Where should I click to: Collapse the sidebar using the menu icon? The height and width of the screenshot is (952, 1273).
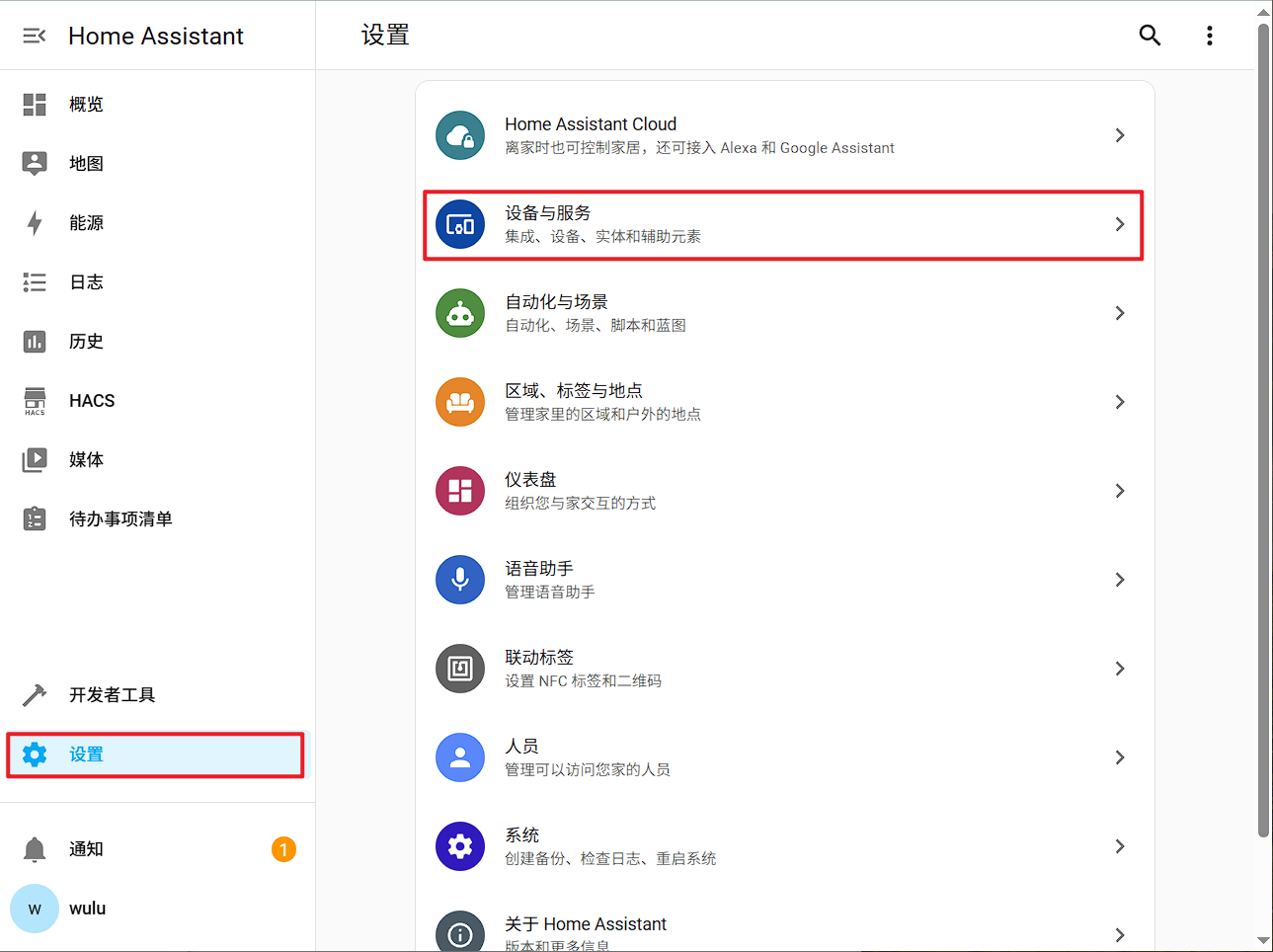coord(35,36)
